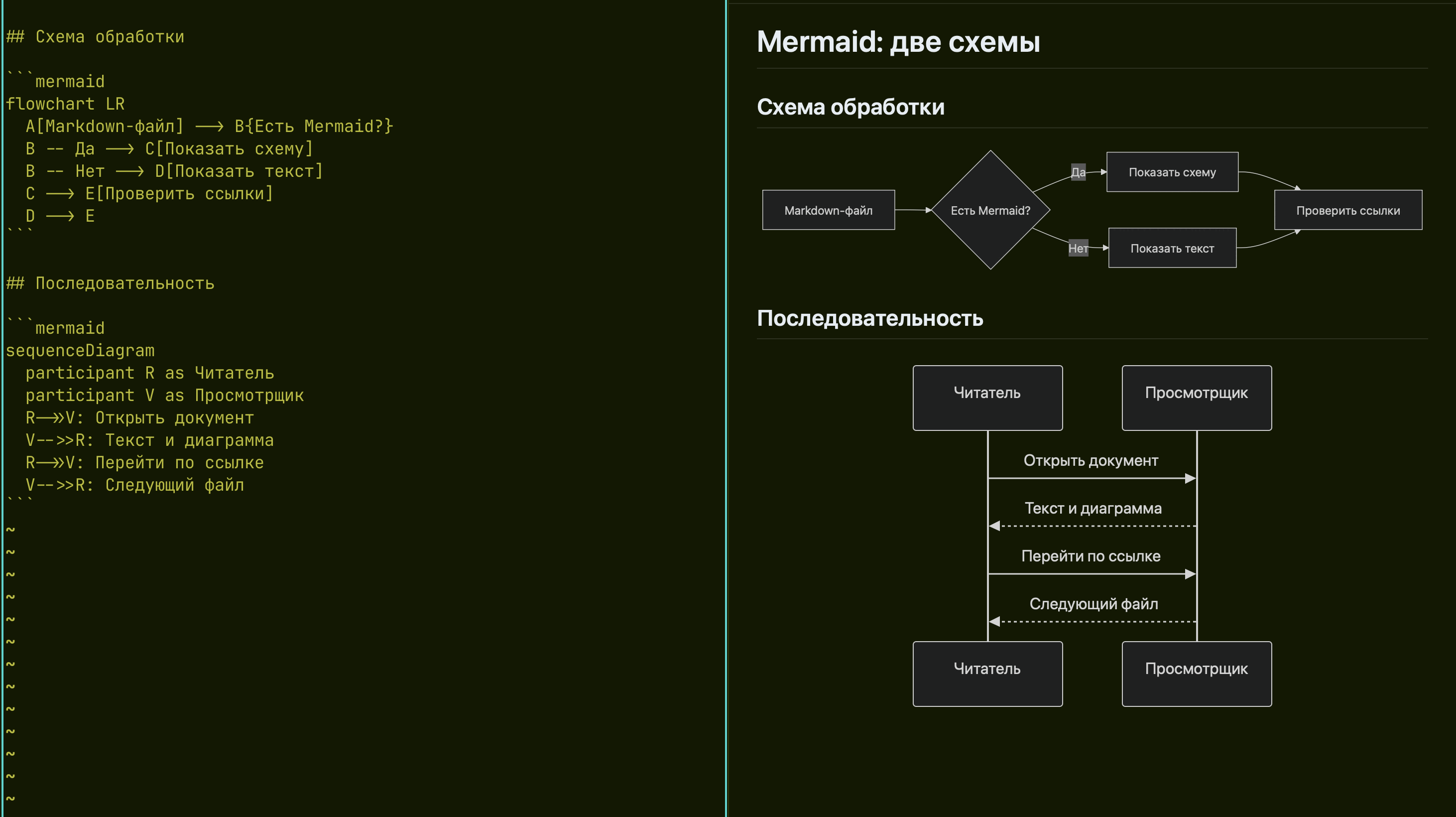Screen dimensions: 1456x817
Task: Select the 'Markdown-файл' flowchart node
Action: point(829,210)
